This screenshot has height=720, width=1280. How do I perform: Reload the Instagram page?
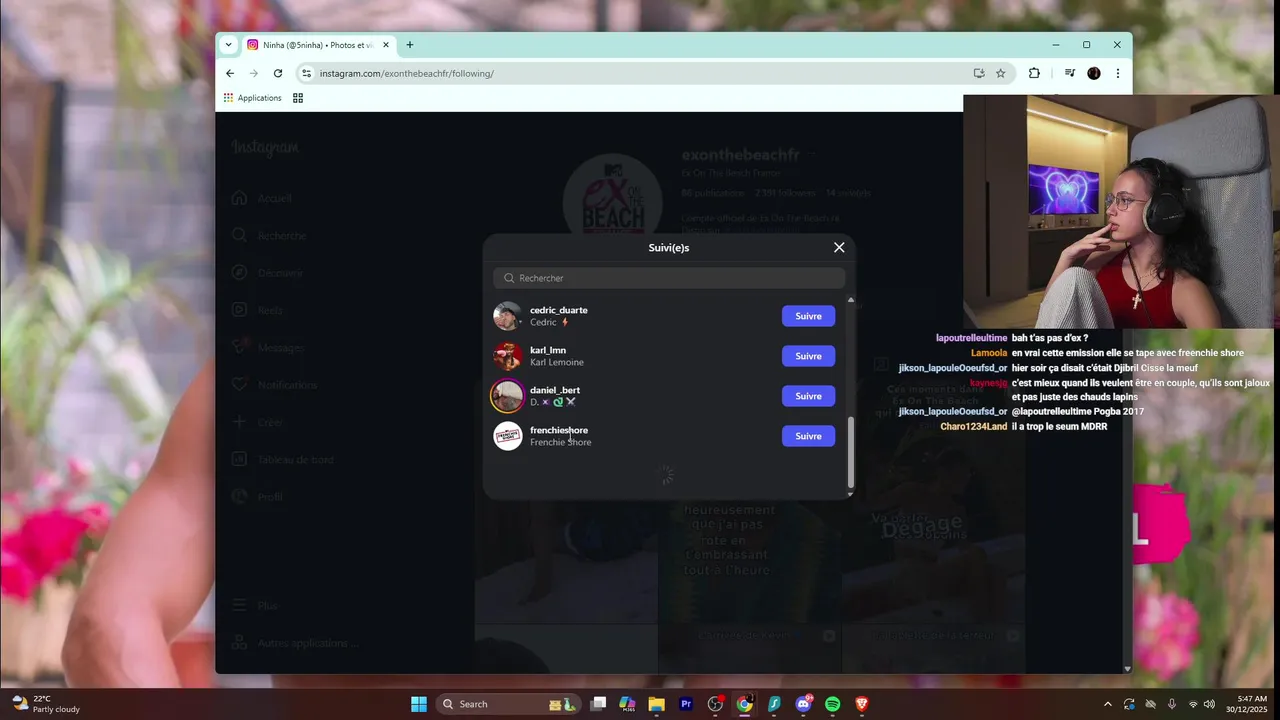pyautogui.click(x=278, y=73)
